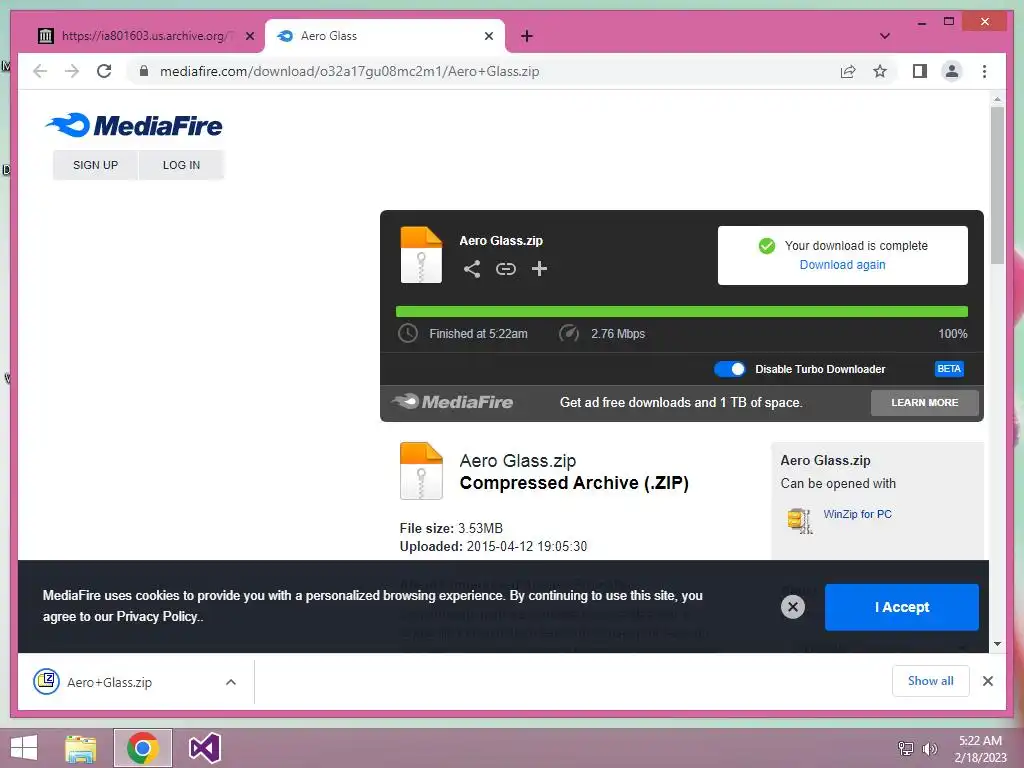Image resolution: width=1024 pixels, height=768 pixels.
Task: Click the Chrome profile avatar icon
Action: pos(952,71)
